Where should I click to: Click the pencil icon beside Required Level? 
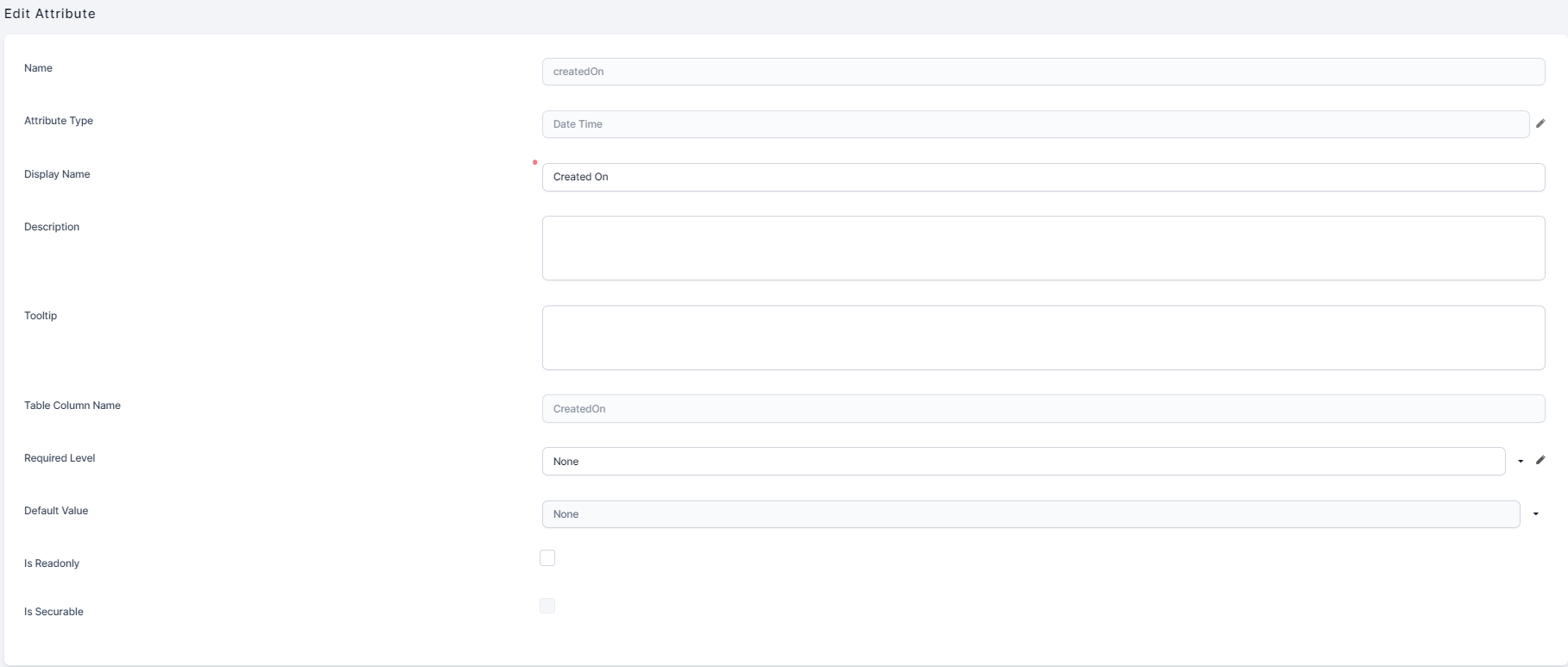[1540, 460]
